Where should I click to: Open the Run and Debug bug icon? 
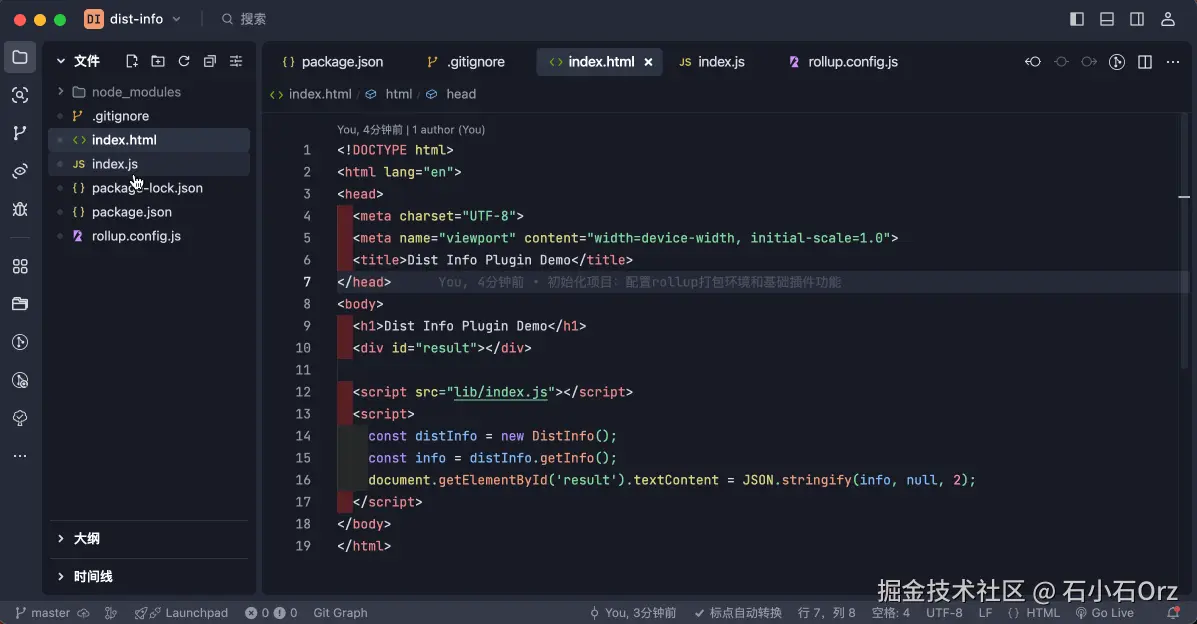coord(20,209)
